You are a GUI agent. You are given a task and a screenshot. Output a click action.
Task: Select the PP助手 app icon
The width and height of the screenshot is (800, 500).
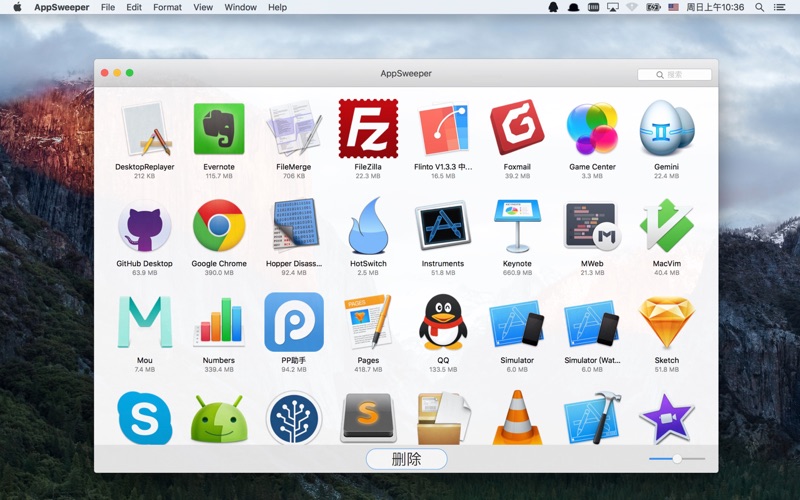tap(294, 322)
